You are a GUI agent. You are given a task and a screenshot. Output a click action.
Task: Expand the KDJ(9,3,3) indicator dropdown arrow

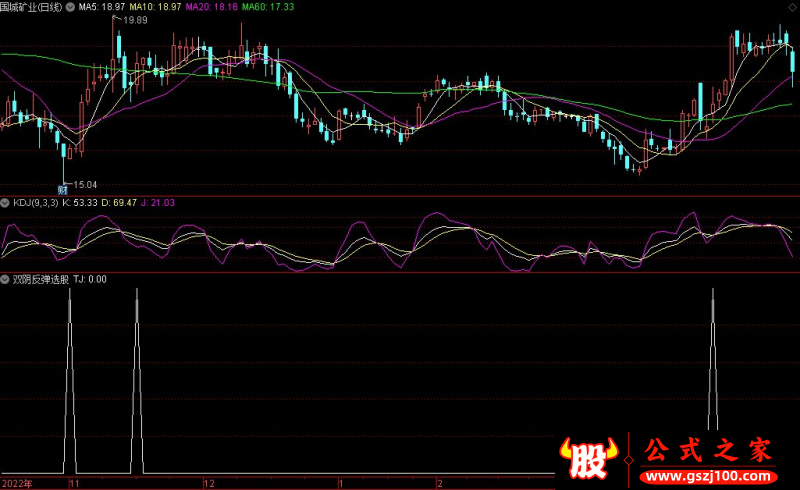click(x=5, y=203)
